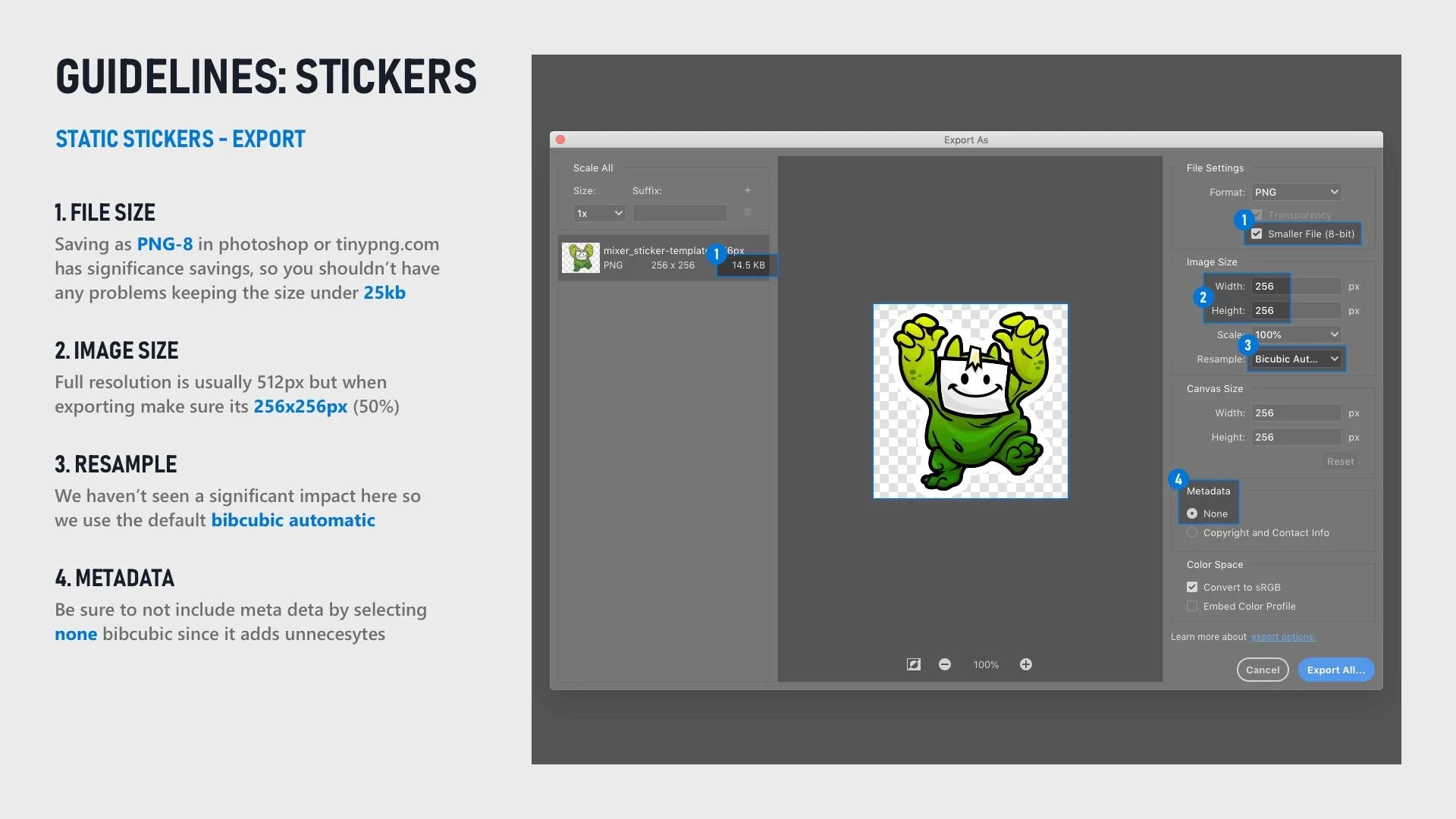Click the zoom out minus icon
1456x819 pixels.
[x=945, y=664]
